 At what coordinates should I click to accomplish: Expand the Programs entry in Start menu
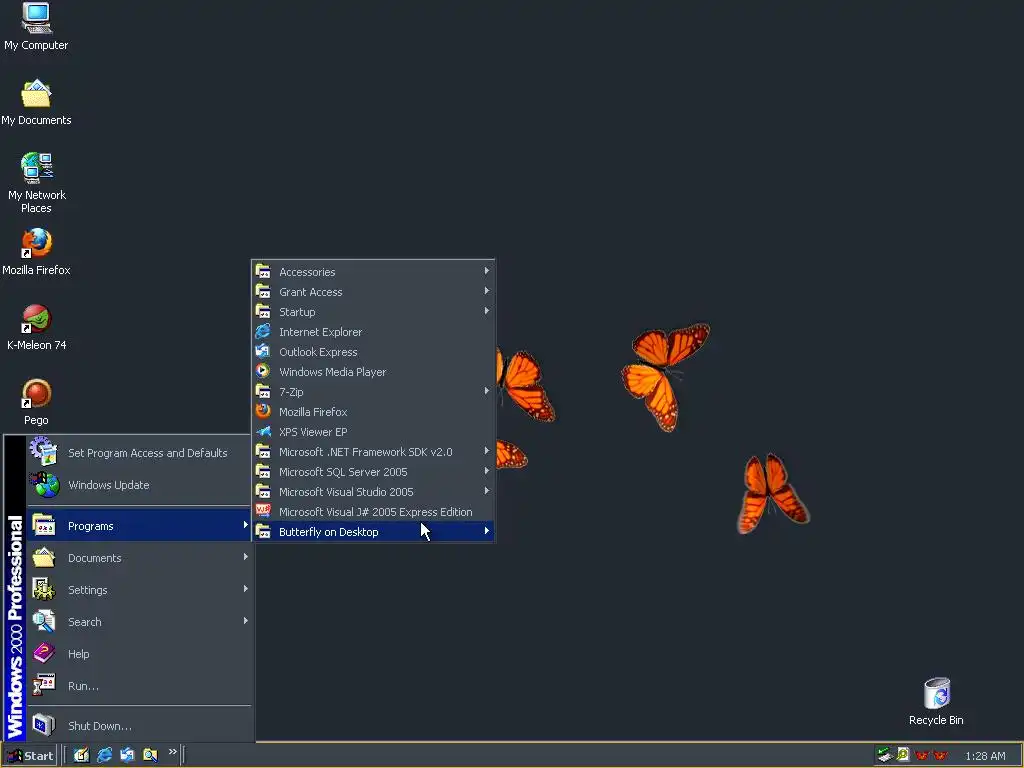tap(139, 526)
